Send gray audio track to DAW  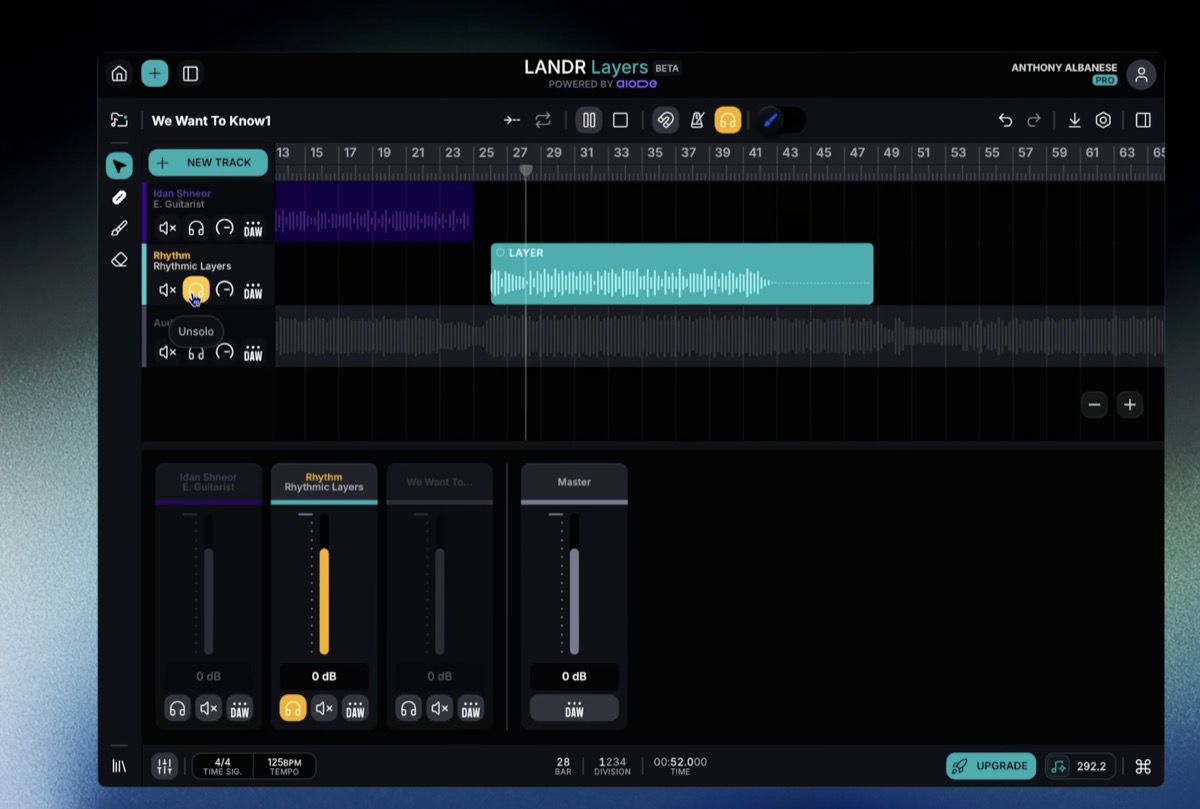tap(253, 352)
